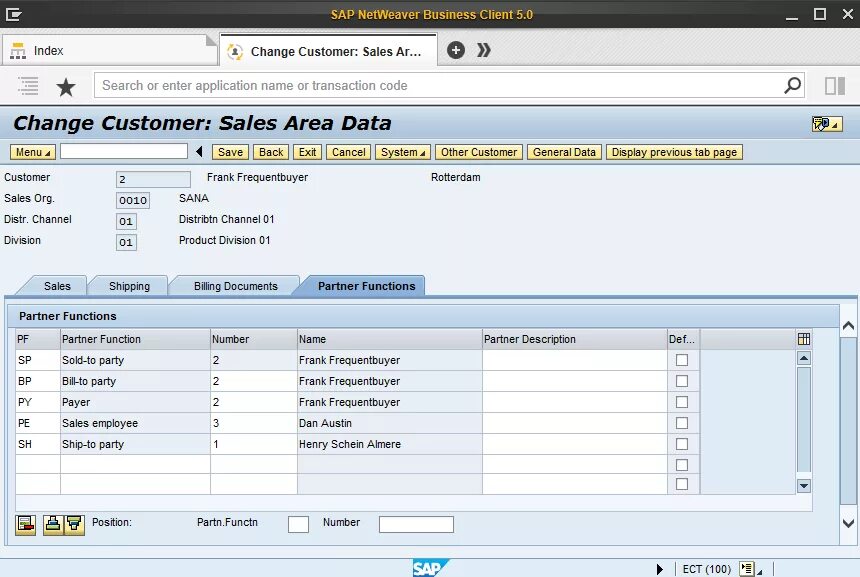This screenshot has height=577, width=860.
Task: Toggle Default checkbox for Bill-to party
Action: tap(682, 381)
